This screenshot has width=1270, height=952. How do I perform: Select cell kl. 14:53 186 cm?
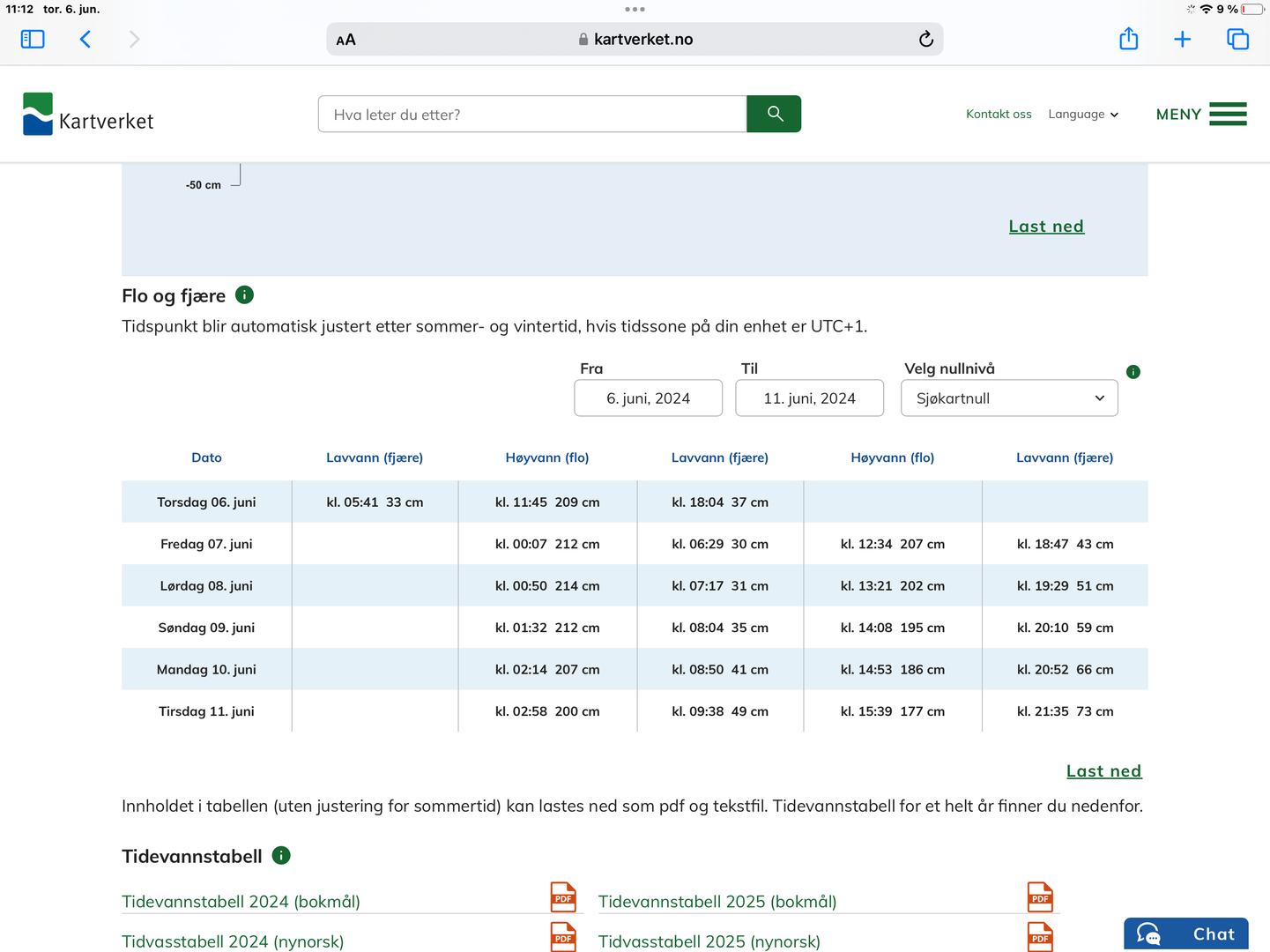coord(893,670)
